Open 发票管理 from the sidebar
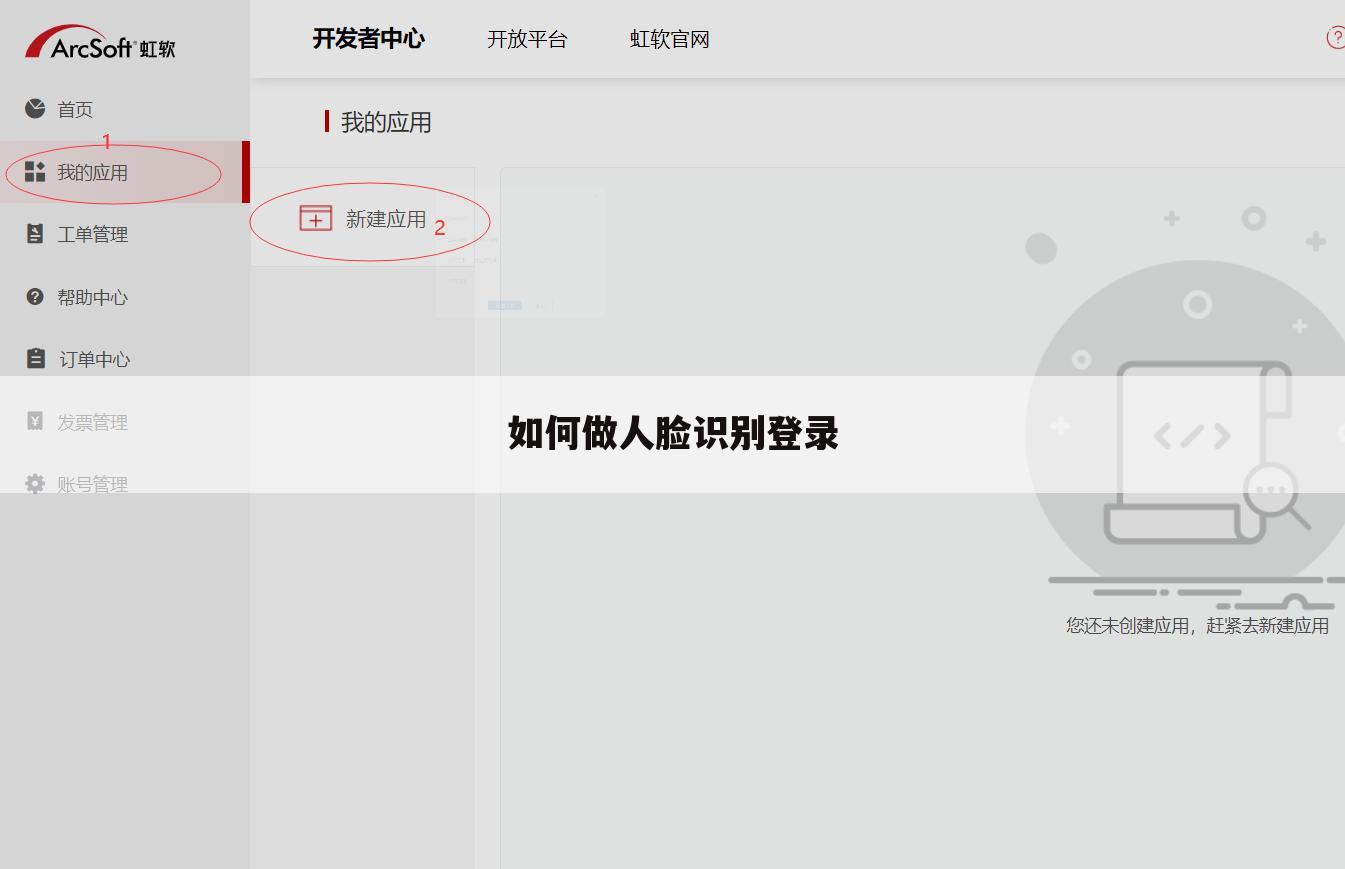The image size is (1345, 869). (x=92, y=422)
